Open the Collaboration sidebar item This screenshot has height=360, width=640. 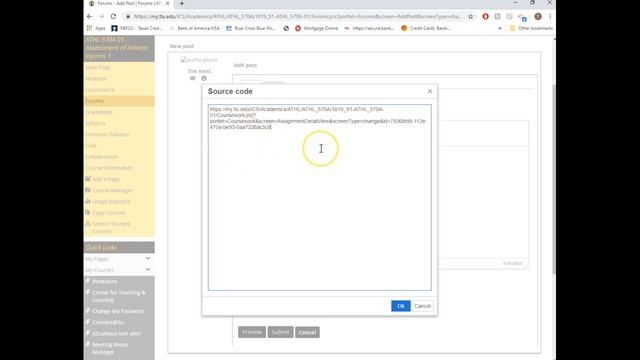coord(102,157)
